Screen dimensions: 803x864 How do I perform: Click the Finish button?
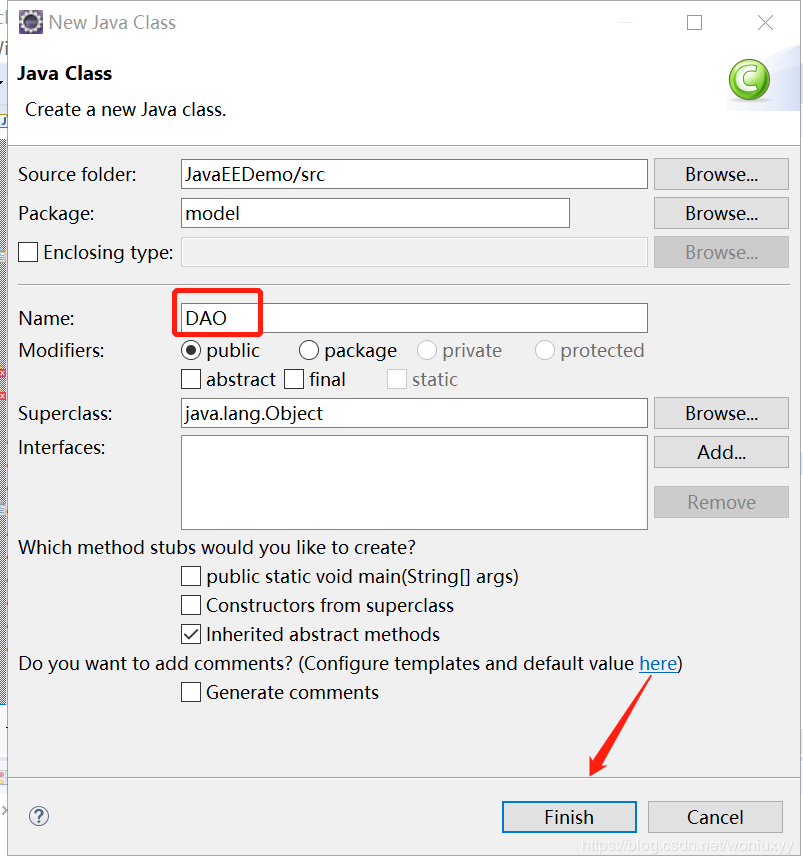569,817
